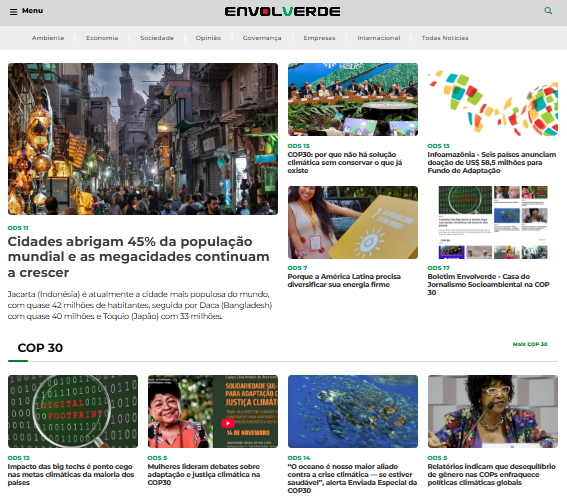
Task: Open Relatórios indicam desequilíbrio de gênero article
Action: point(491,474)
